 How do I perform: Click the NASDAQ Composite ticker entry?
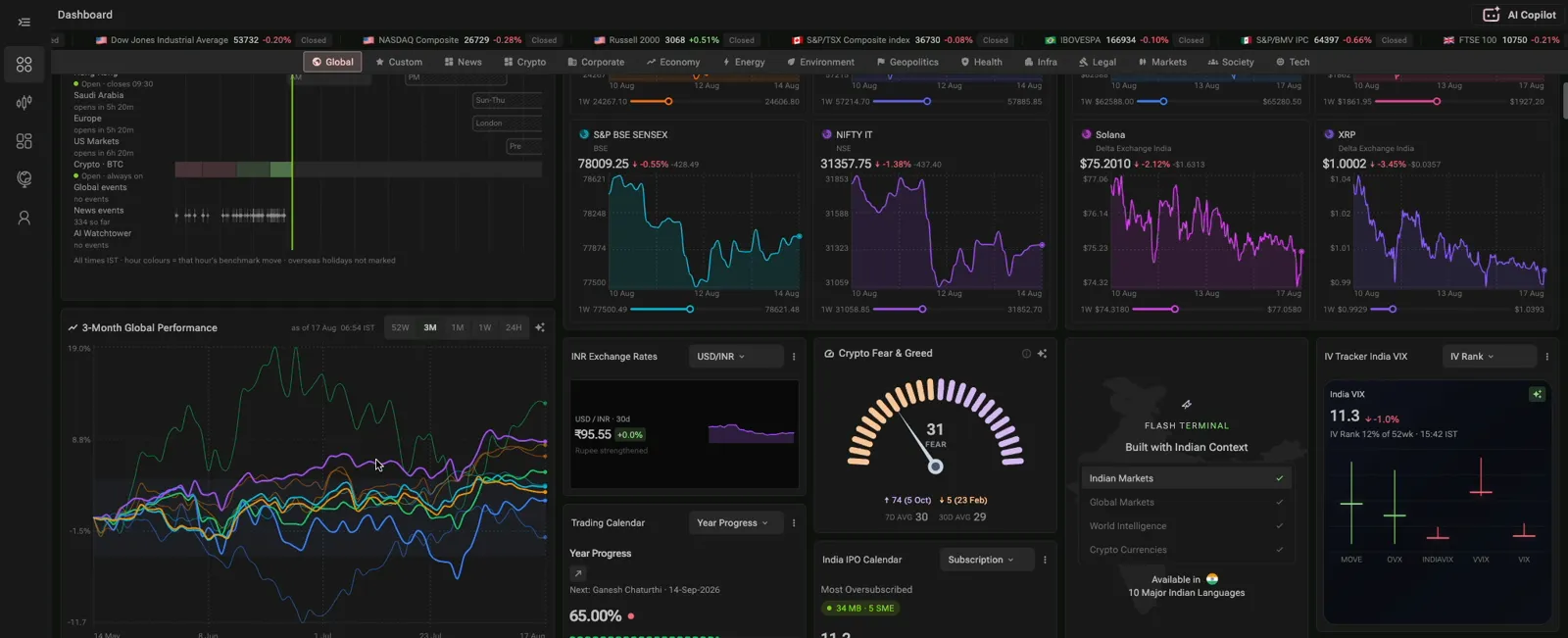point(461,40)
